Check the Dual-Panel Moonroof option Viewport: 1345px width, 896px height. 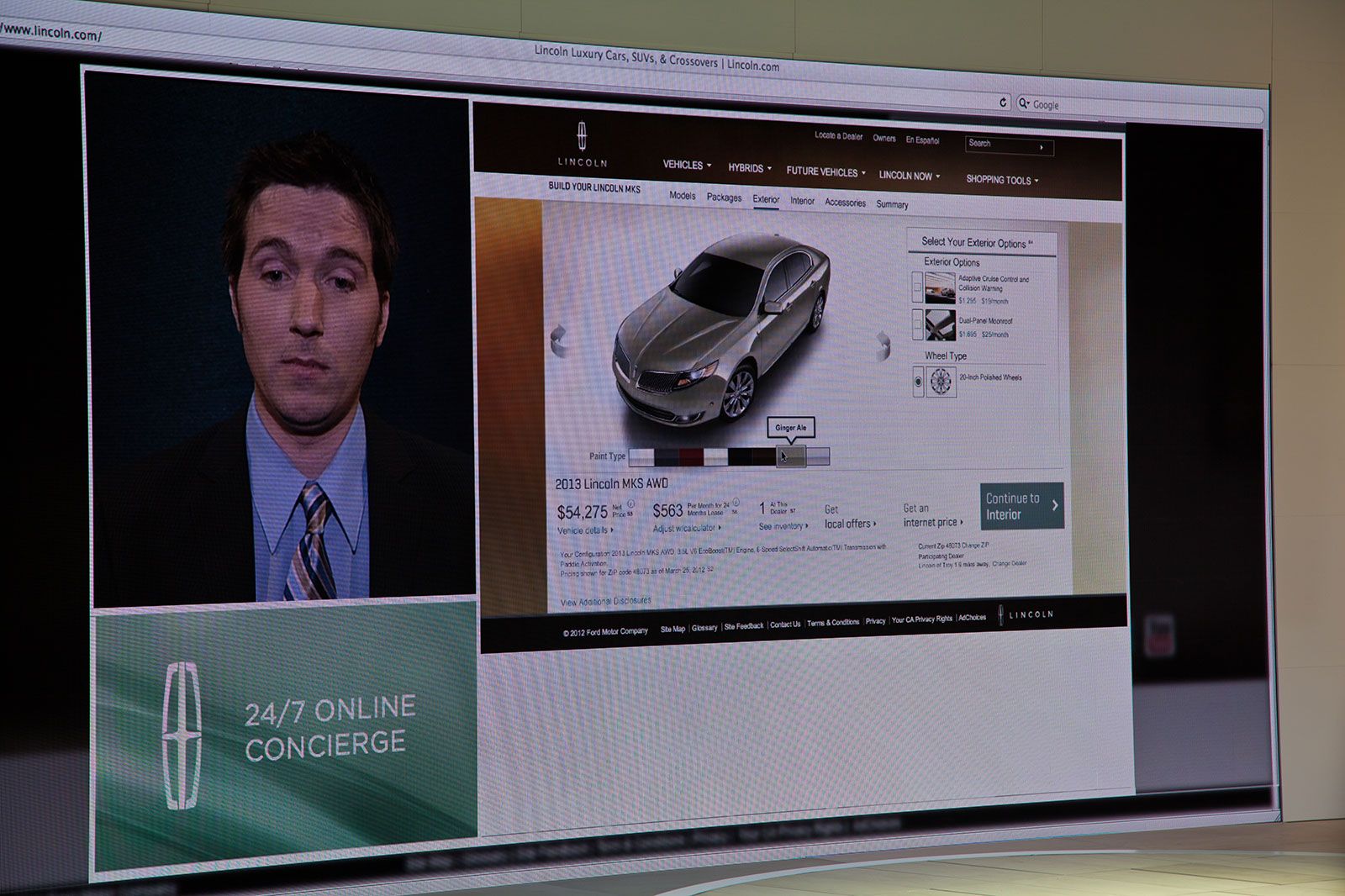pos(917,324)
